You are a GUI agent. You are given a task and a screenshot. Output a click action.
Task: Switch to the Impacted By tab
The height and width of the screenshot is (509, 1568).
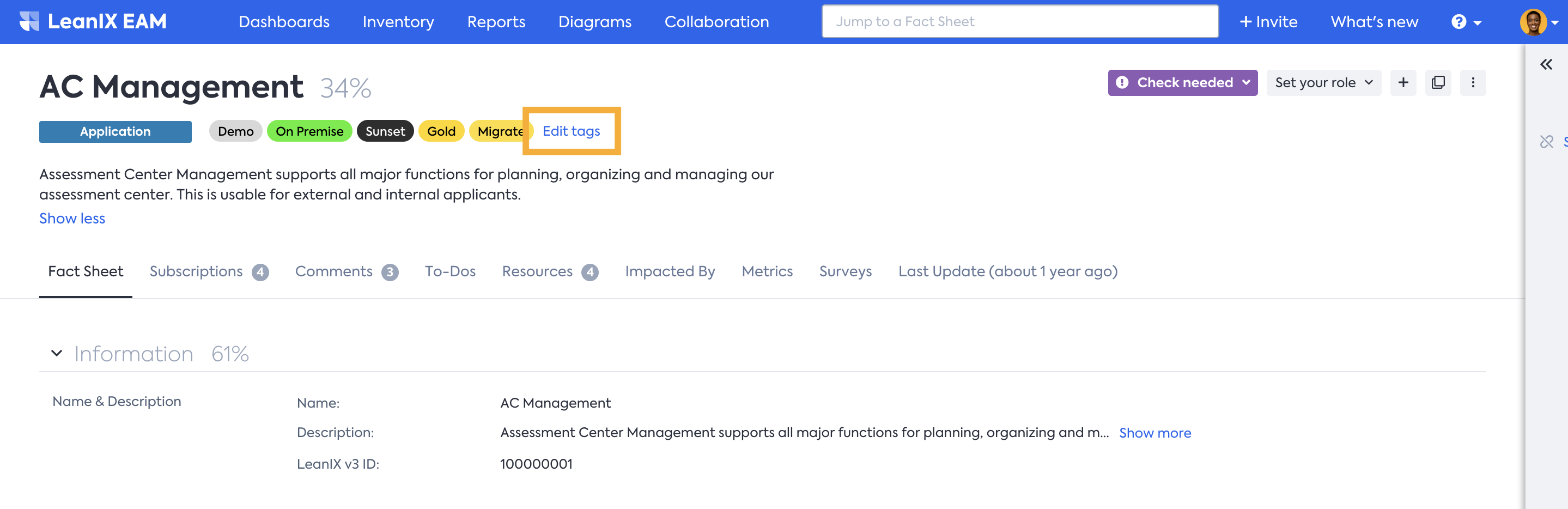tap(670, 271)
